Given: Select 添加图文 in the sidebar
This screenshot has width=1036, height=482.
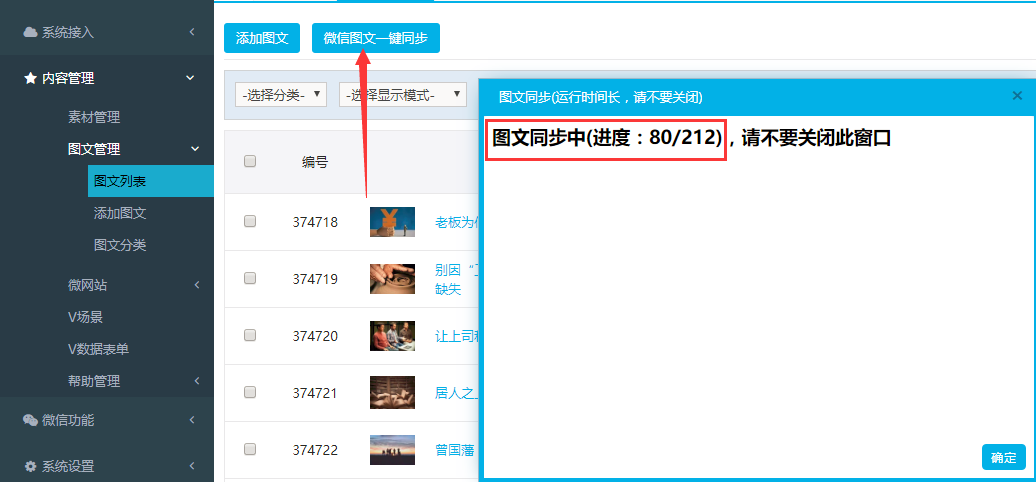Looking at the screenshot, I should click(120, 213).
